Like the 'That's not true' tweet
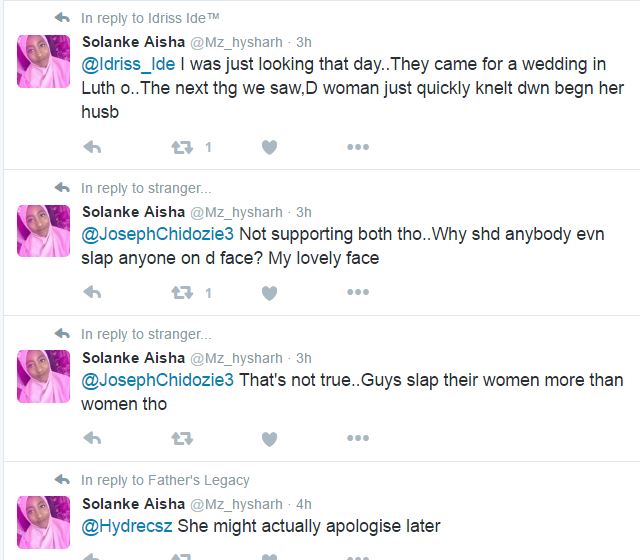This screenshot has width=640, height=560. point(269,439)
